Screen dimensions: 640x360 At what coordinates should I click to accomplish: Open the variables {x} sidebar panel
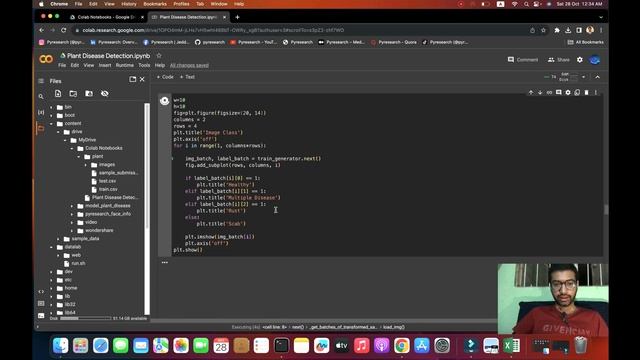(x=41, y=112)
